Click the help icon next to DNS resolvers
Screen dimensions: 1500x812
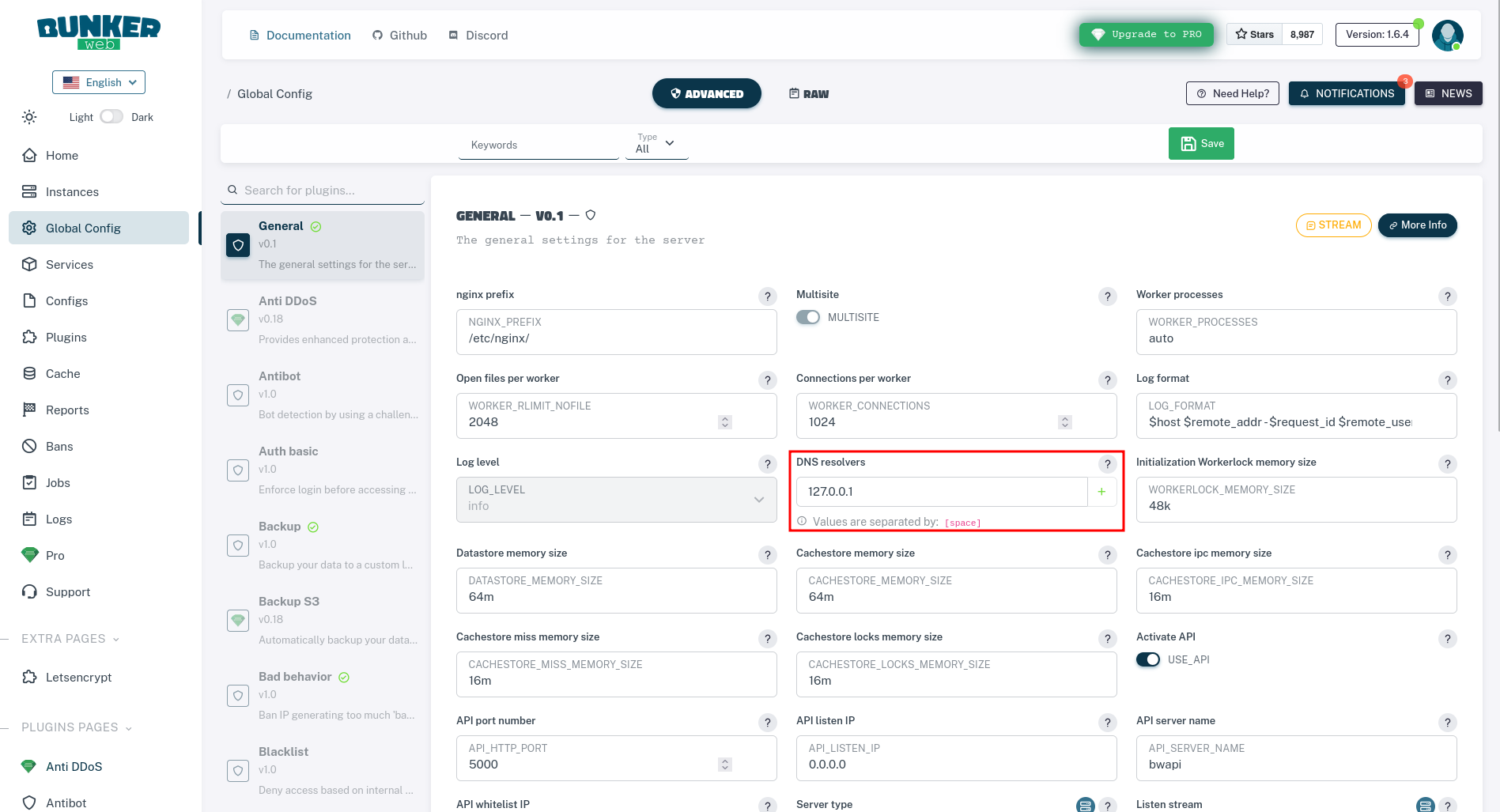click(x=1107, y=464)
